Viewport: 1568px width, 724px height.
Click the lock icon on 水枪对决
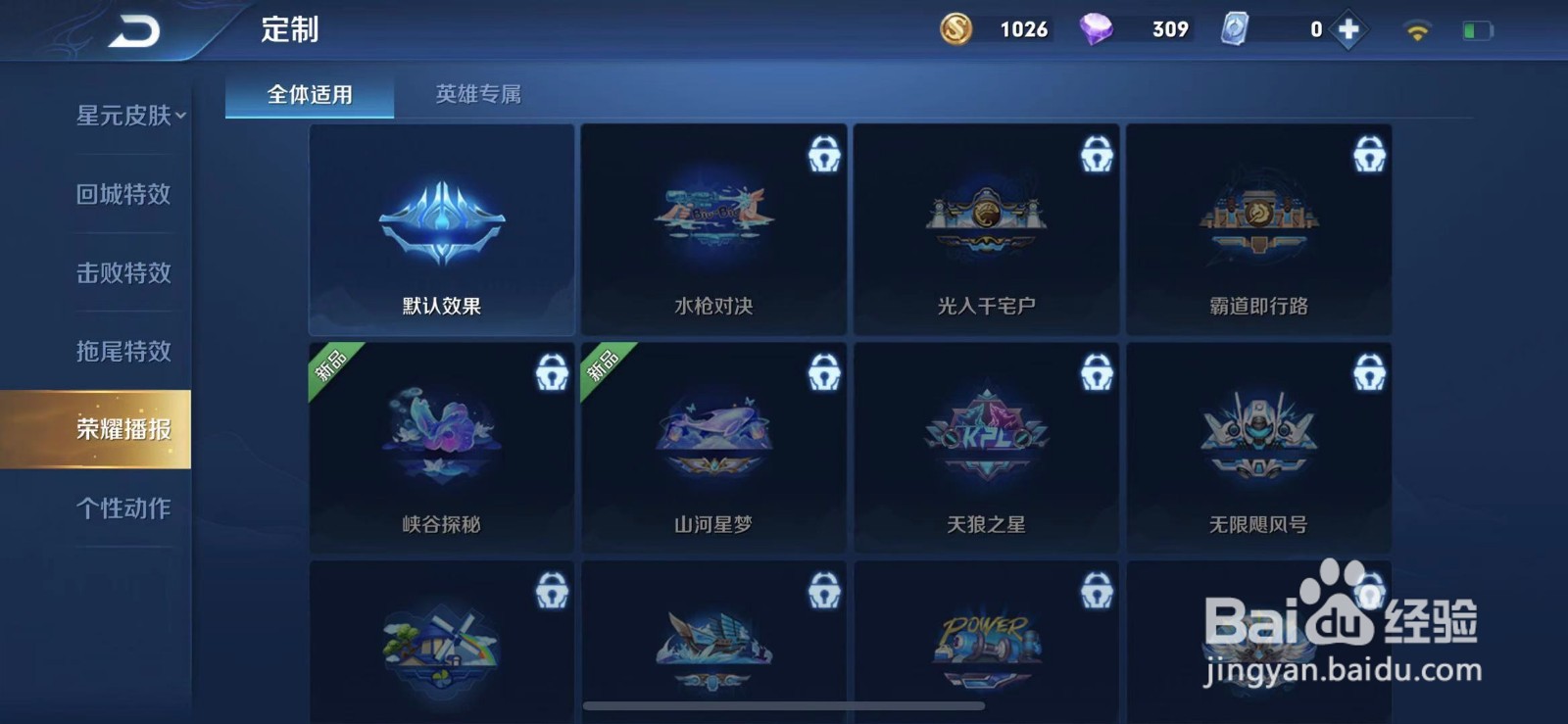[x=824, y=154]
